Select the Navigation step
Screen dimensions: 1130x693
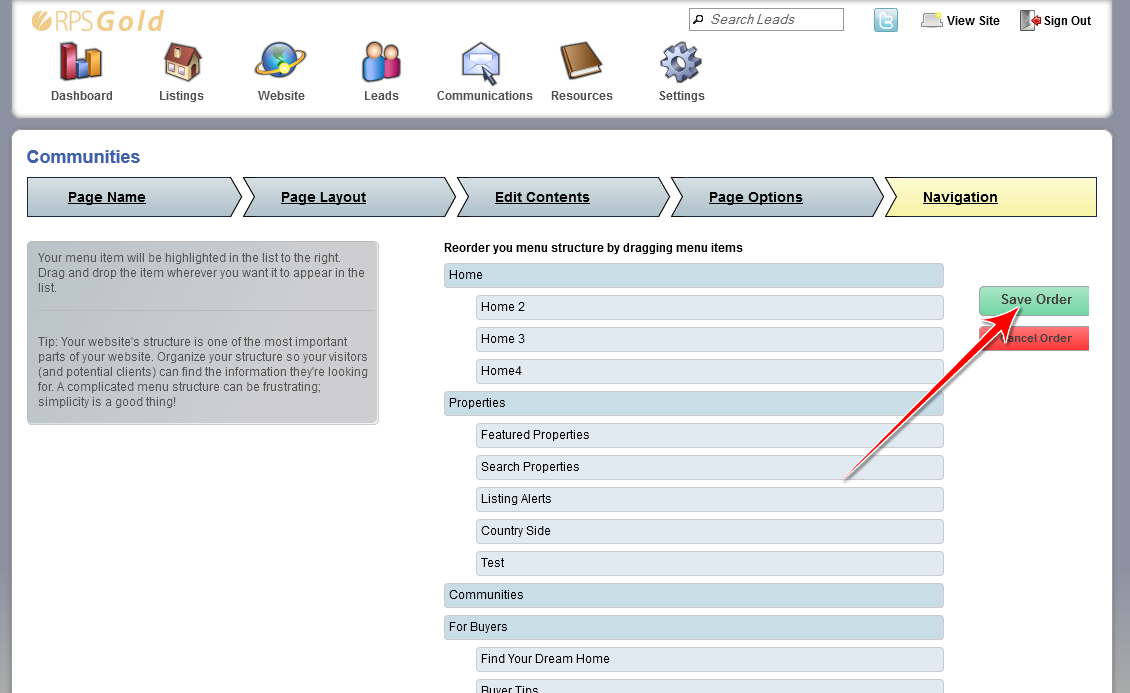991,197
